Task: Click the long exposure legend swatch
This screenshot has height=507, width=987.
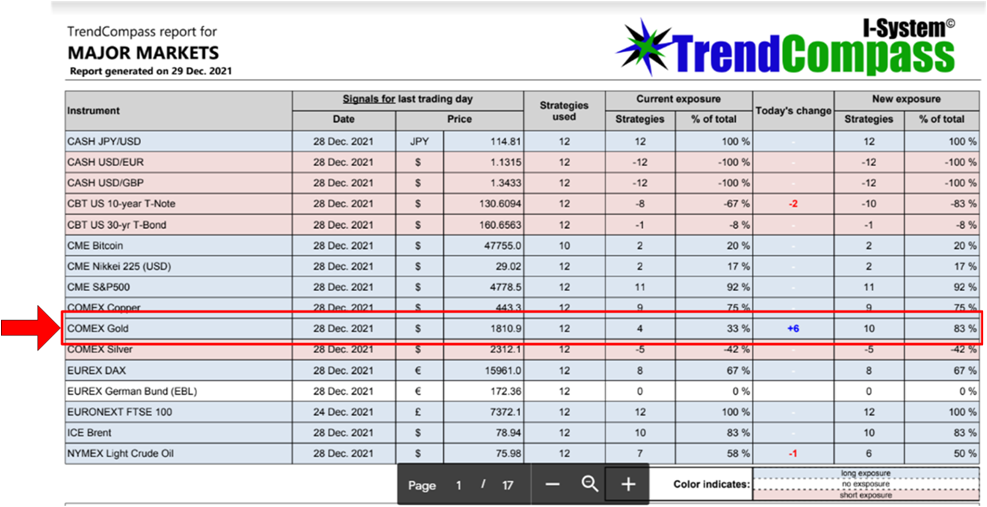Action: pyautogui.click(x=866, y=473)
